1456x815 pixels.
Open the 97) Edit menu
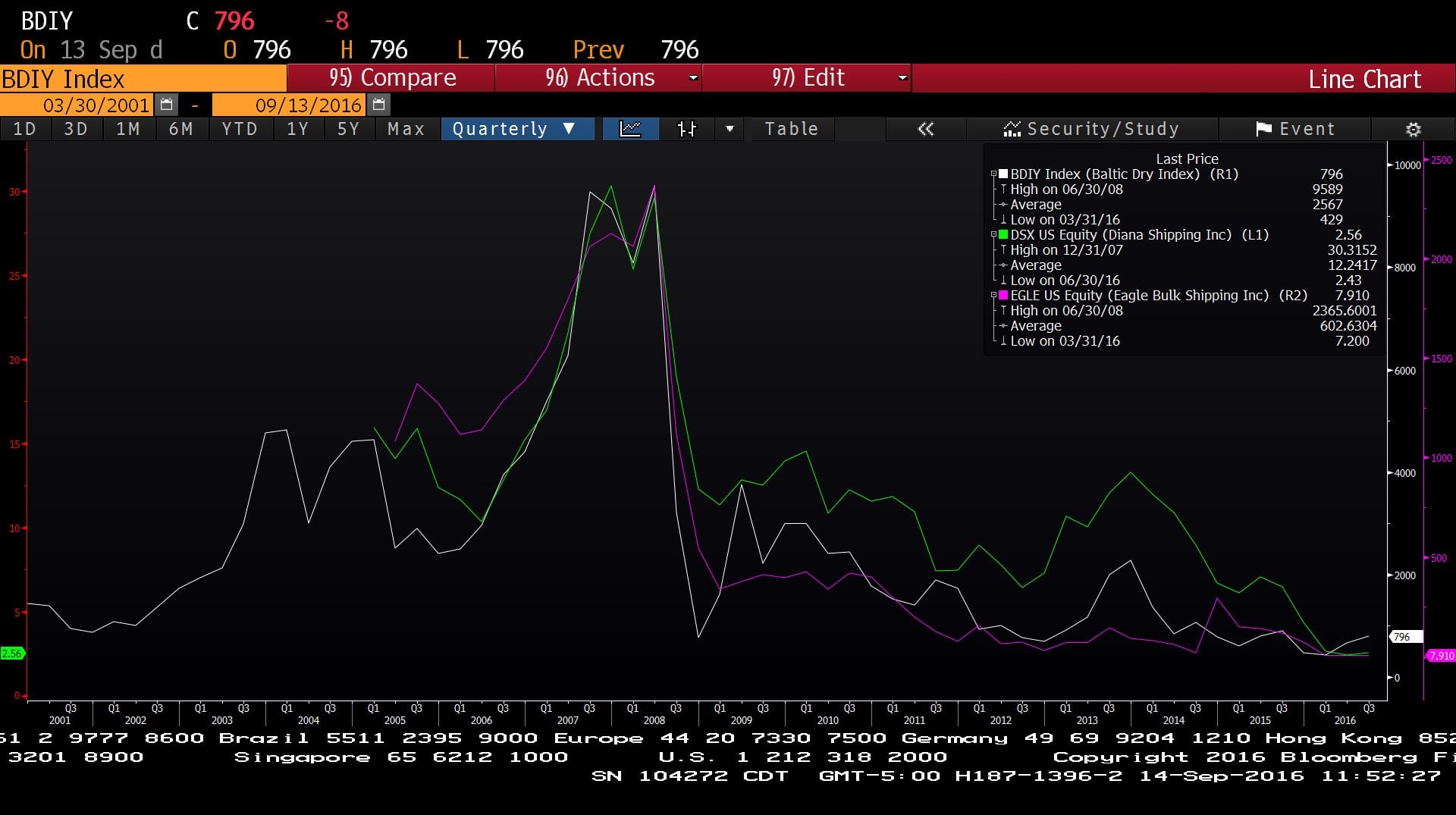coord(807,78)
